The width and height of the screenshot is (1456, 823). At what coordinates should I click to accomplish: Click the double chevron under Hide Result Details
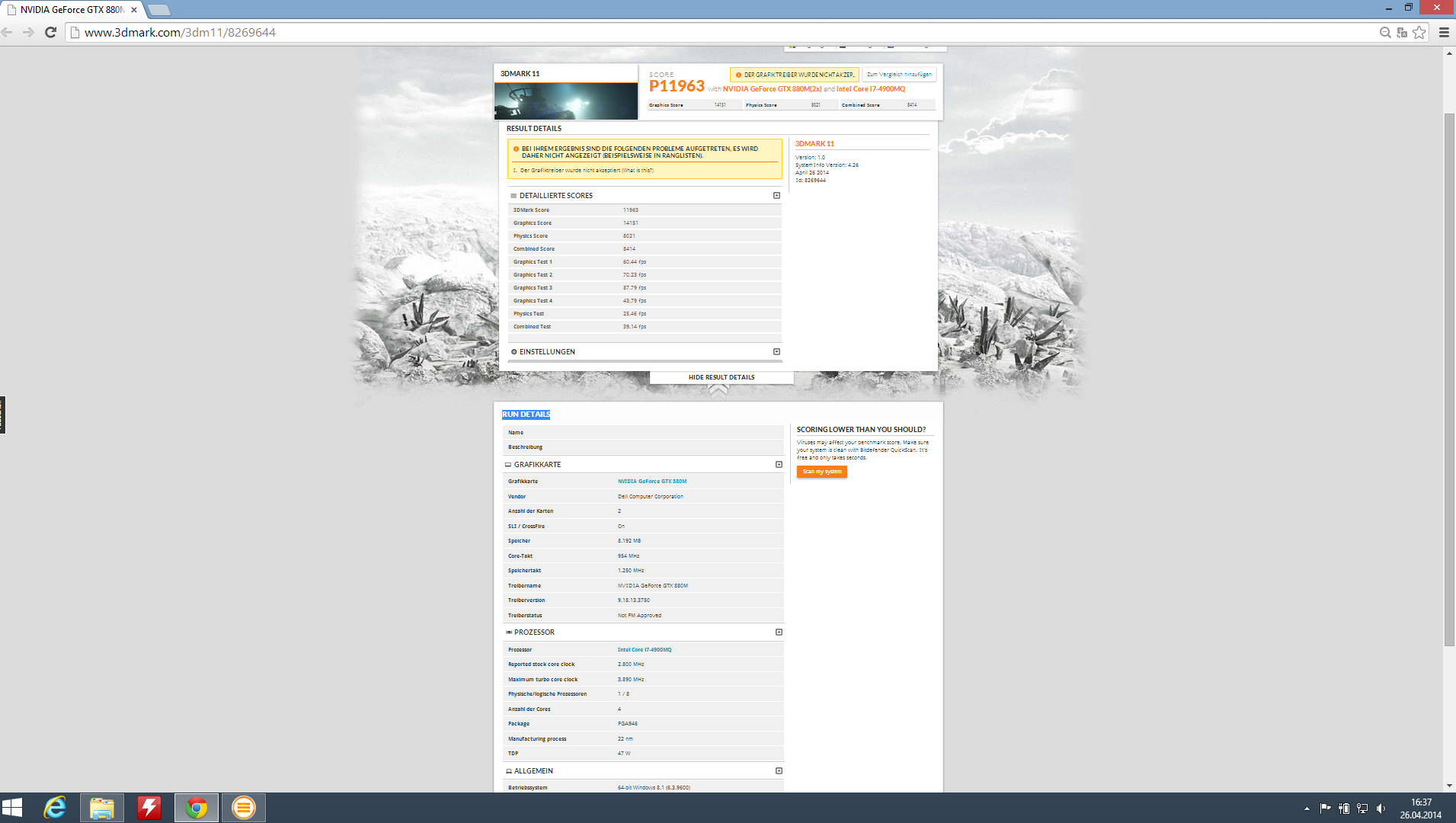click(x=718, y=392)
